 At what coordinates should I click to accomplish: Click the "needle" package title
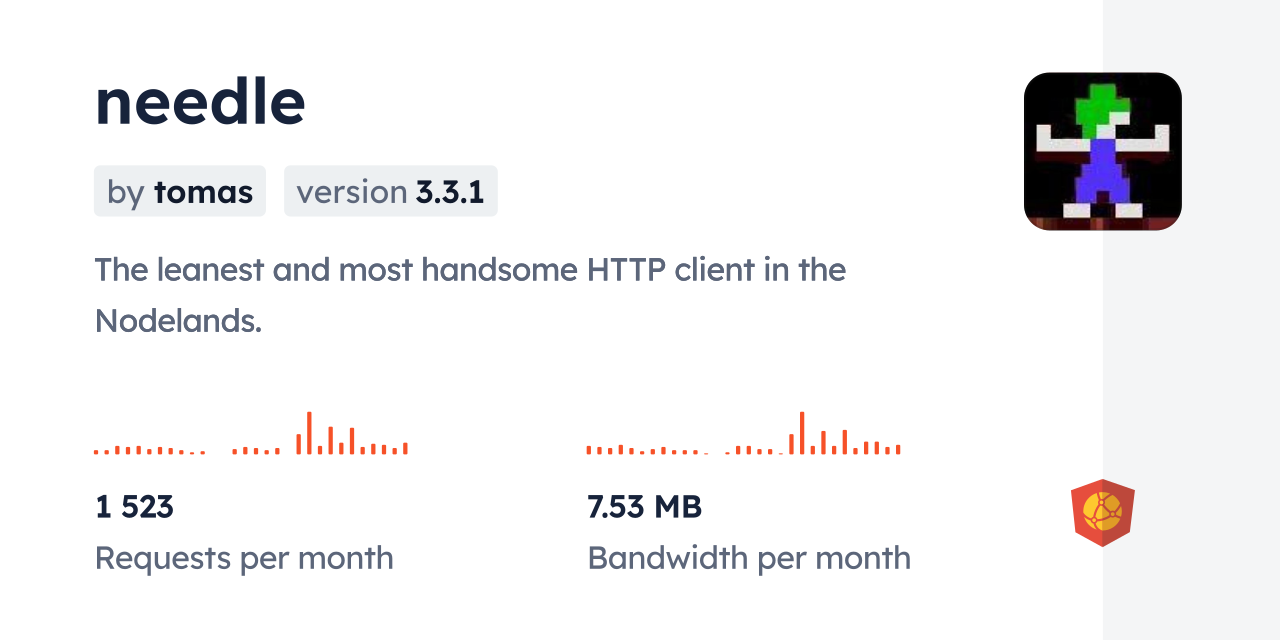pyautogui.click(x=200, y=102)
